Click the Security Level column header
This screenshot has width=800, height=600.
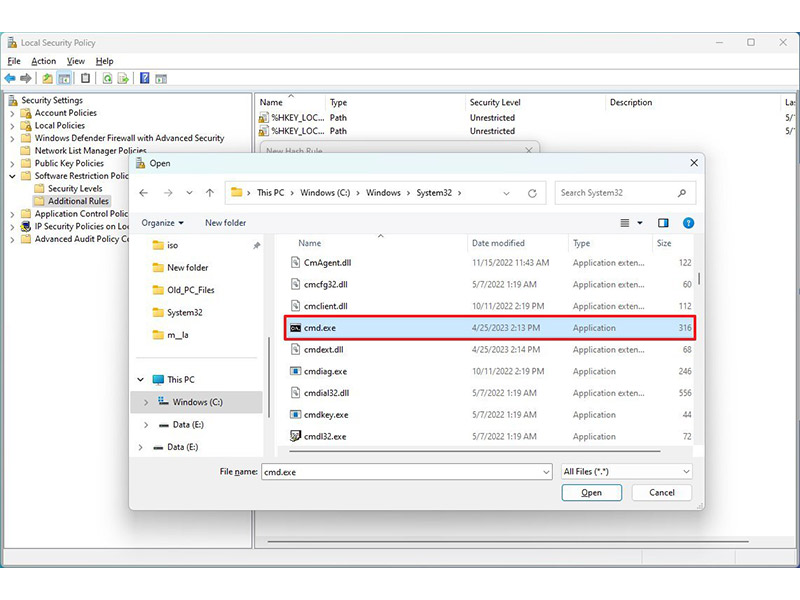pyautogui.click(x=495, y=103)
